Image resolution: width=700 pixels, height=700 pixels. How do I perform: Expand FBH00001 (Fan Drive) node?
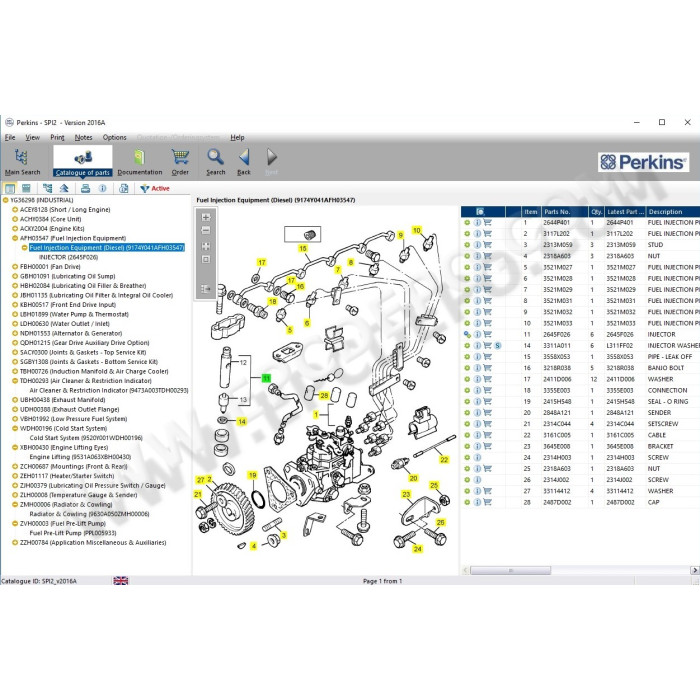15,267
